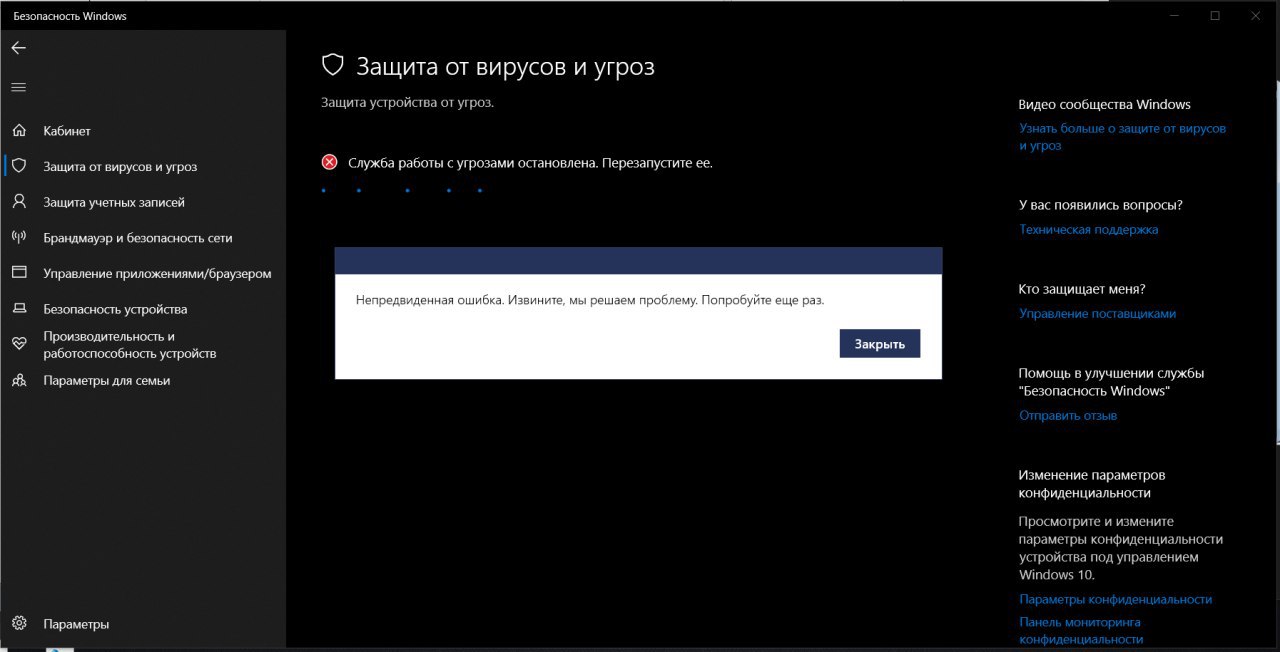The width and height of the screenshot is (1280, 652).
Task: Click the shield icon beside Защита от вирусов
Action: click(19, 166)
